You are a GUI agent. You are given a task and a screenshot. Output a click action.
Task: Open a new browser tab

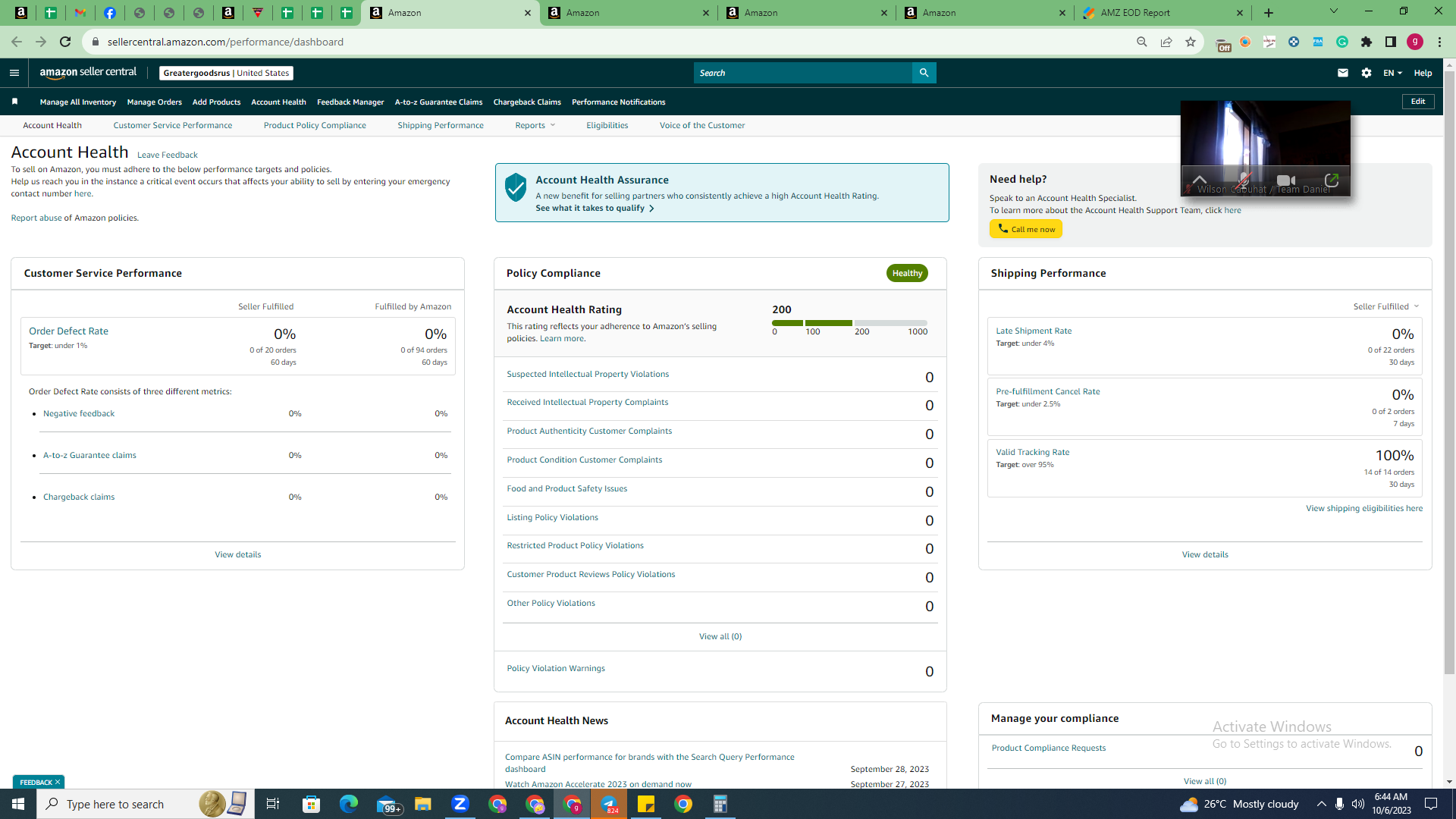coord(1269,13)
